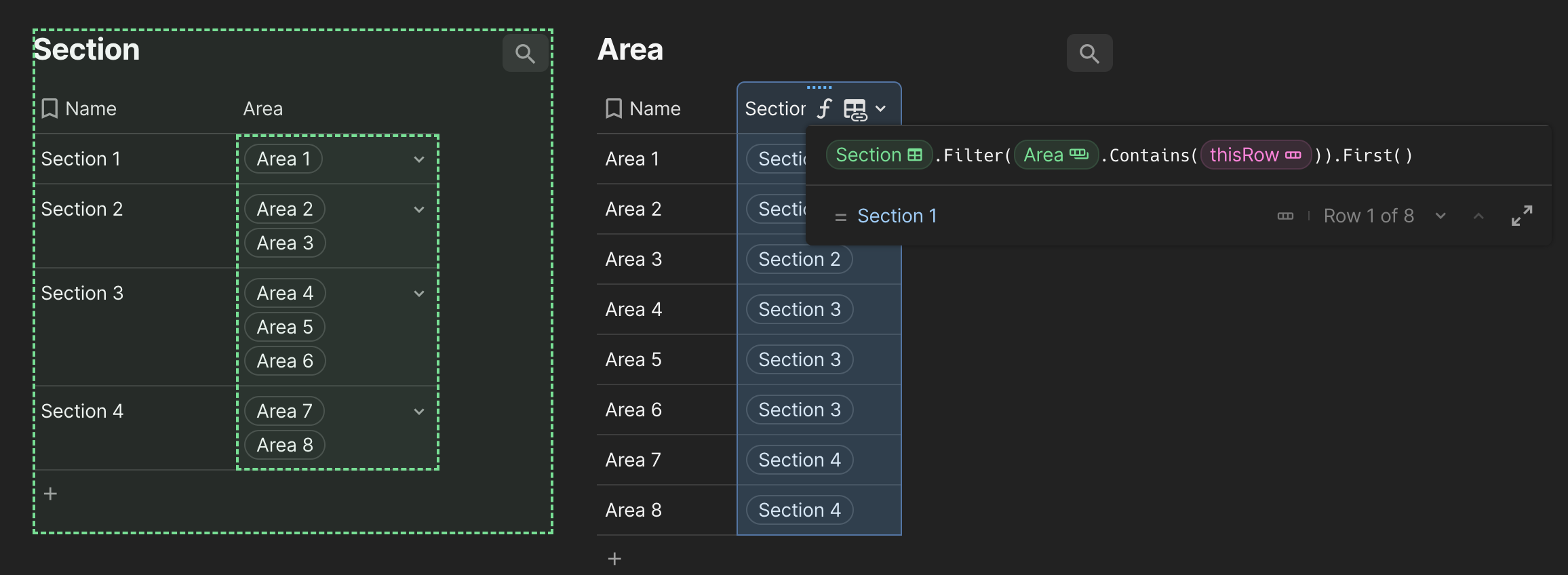Go to the previous row in formula preview
Screen dimensions: 1568x575
1478,216
